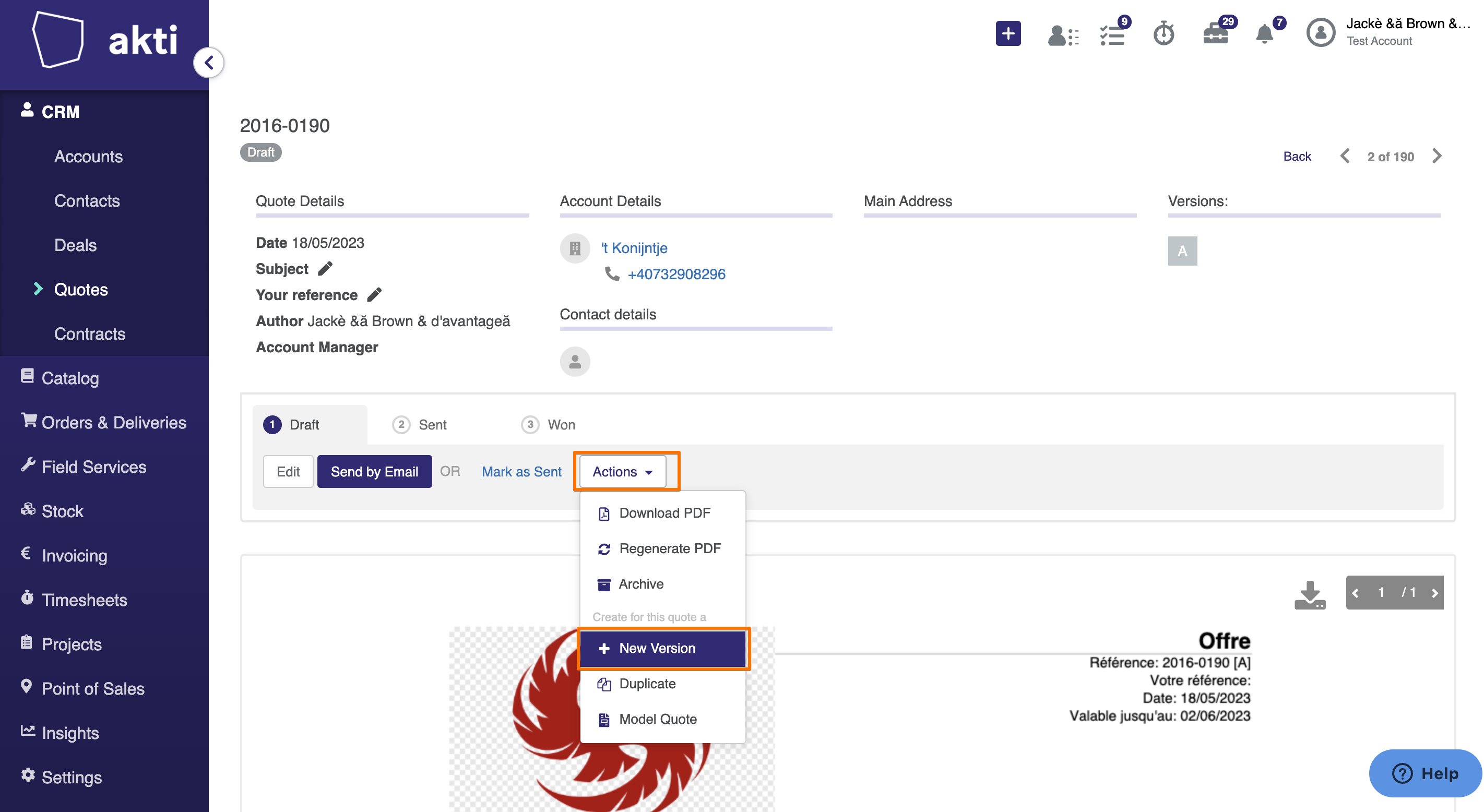Click the Edit button

coord(288,471)
